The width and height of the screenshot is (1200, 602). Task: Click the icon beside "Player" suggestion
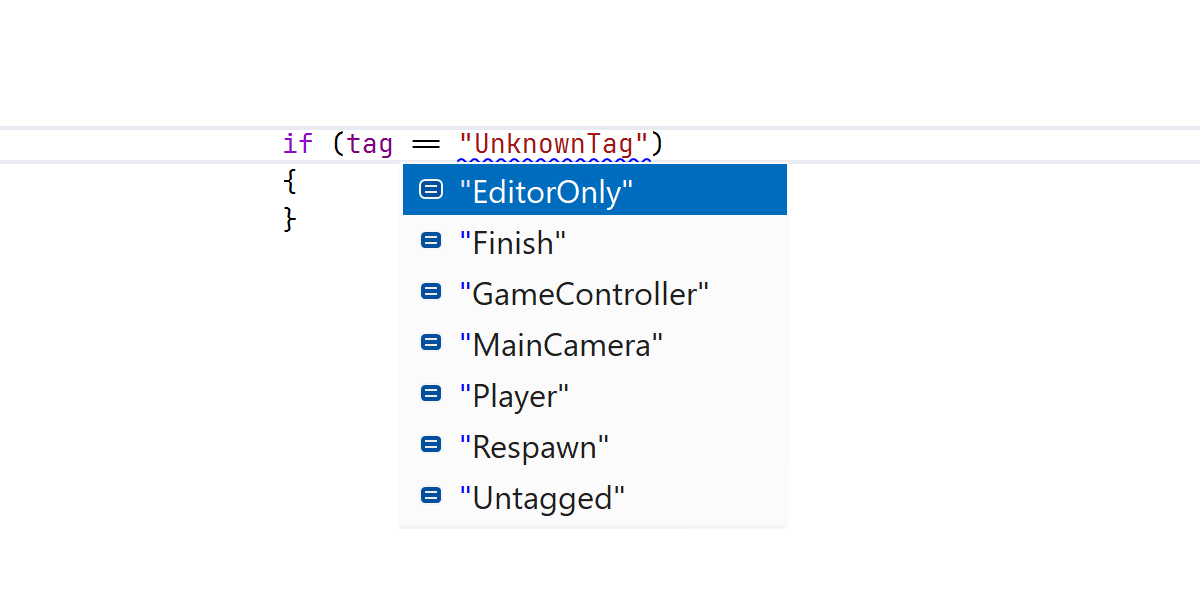click(x=431, y=394)
